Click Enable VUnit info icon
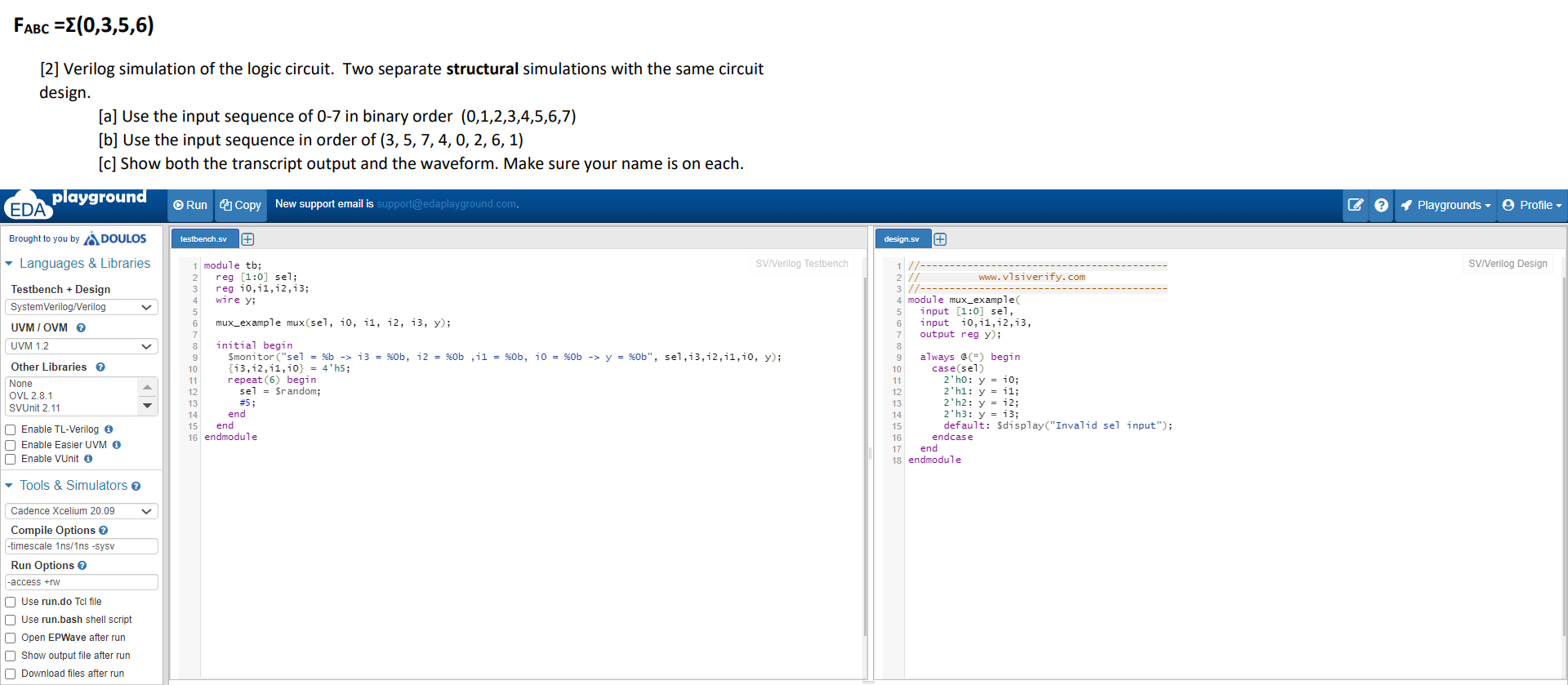 (x=88, y=459)
